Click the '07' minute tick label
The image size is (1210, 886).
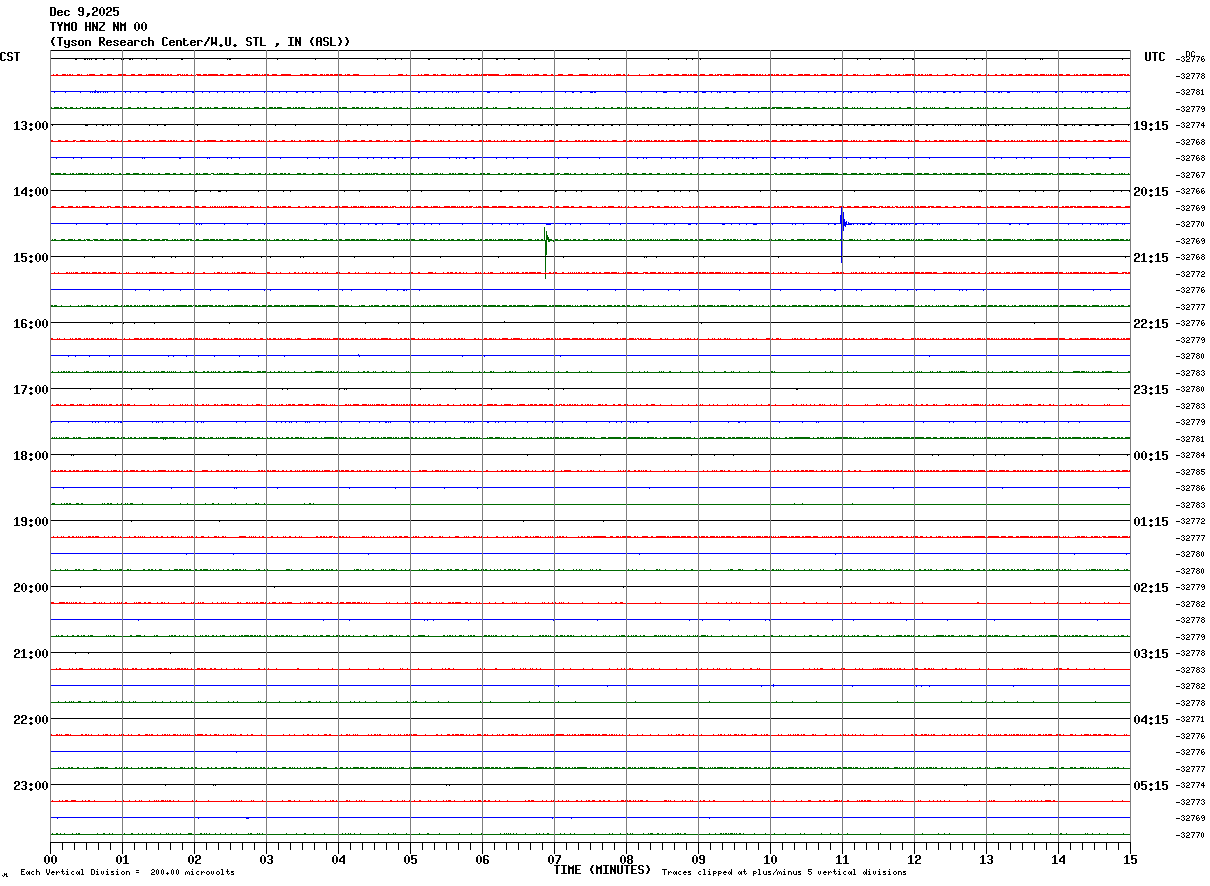[x=554, y=859]
